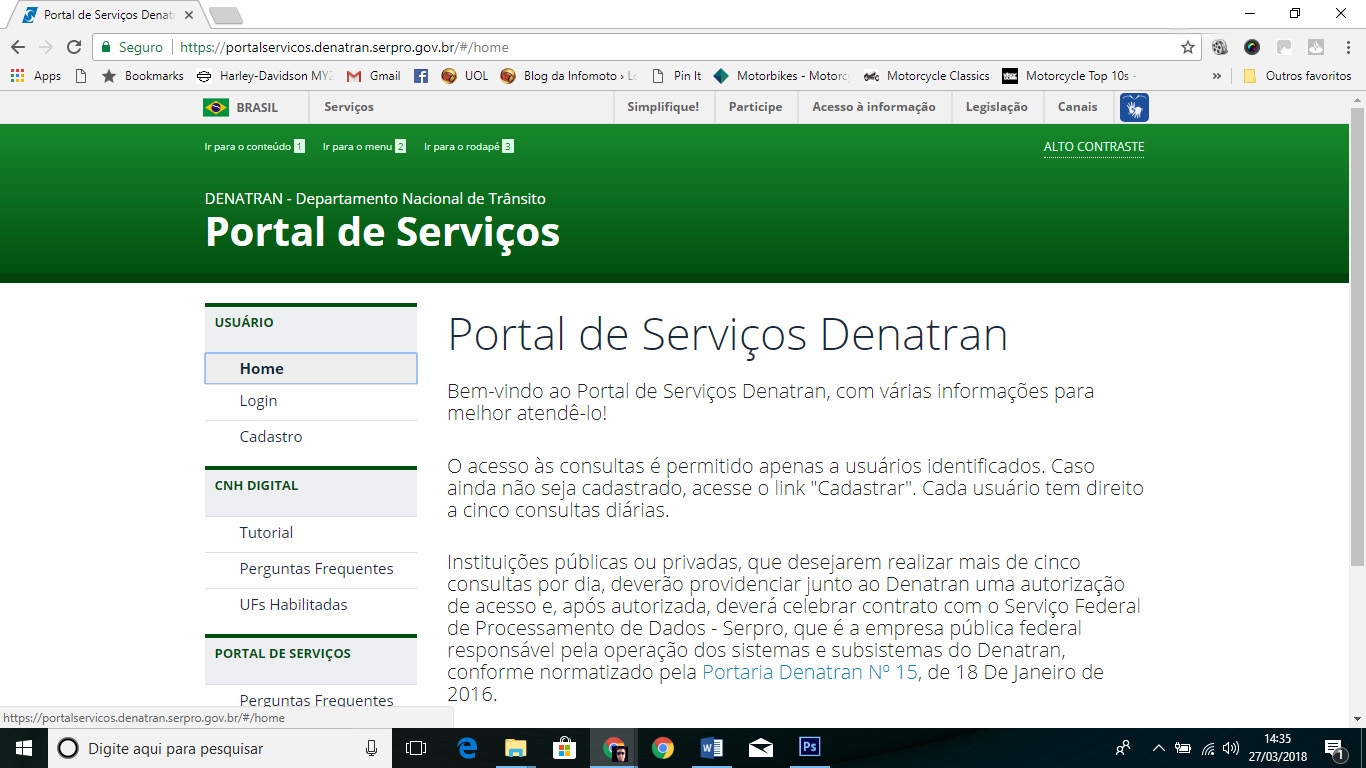The image size is (1366, 768).
Task: Click the Libras accessibility hand icon in header
Action: 1133,107
